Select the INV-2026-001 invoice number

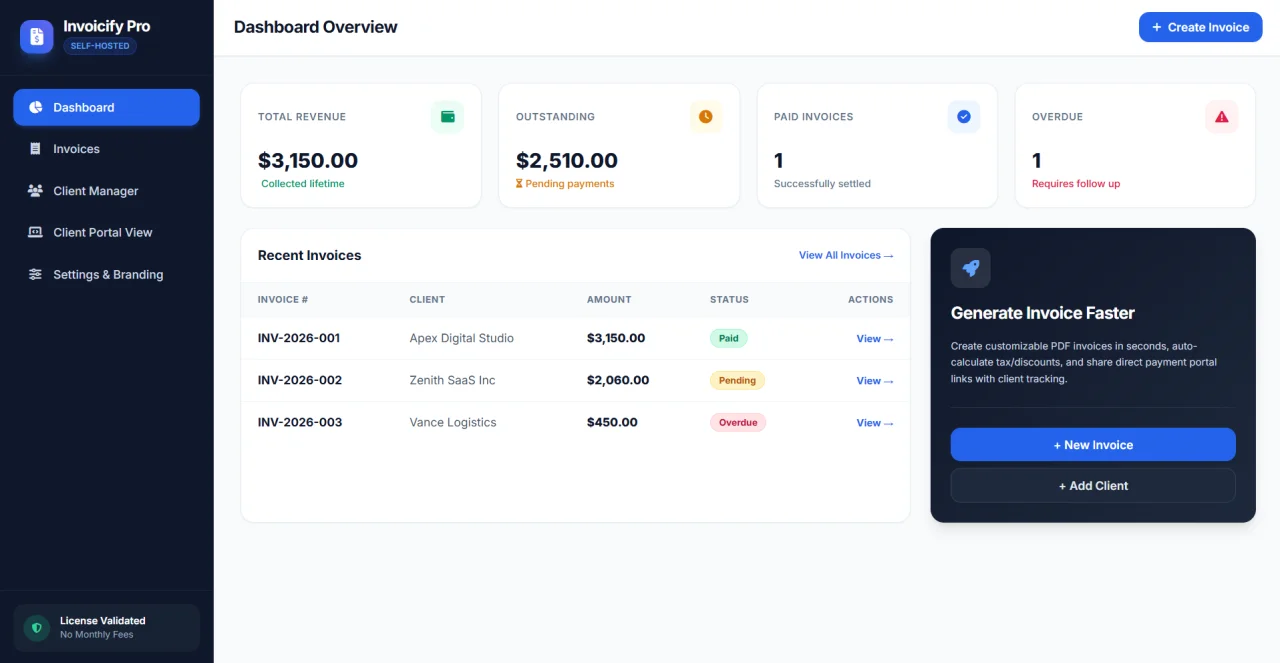(x=299, y=338)
